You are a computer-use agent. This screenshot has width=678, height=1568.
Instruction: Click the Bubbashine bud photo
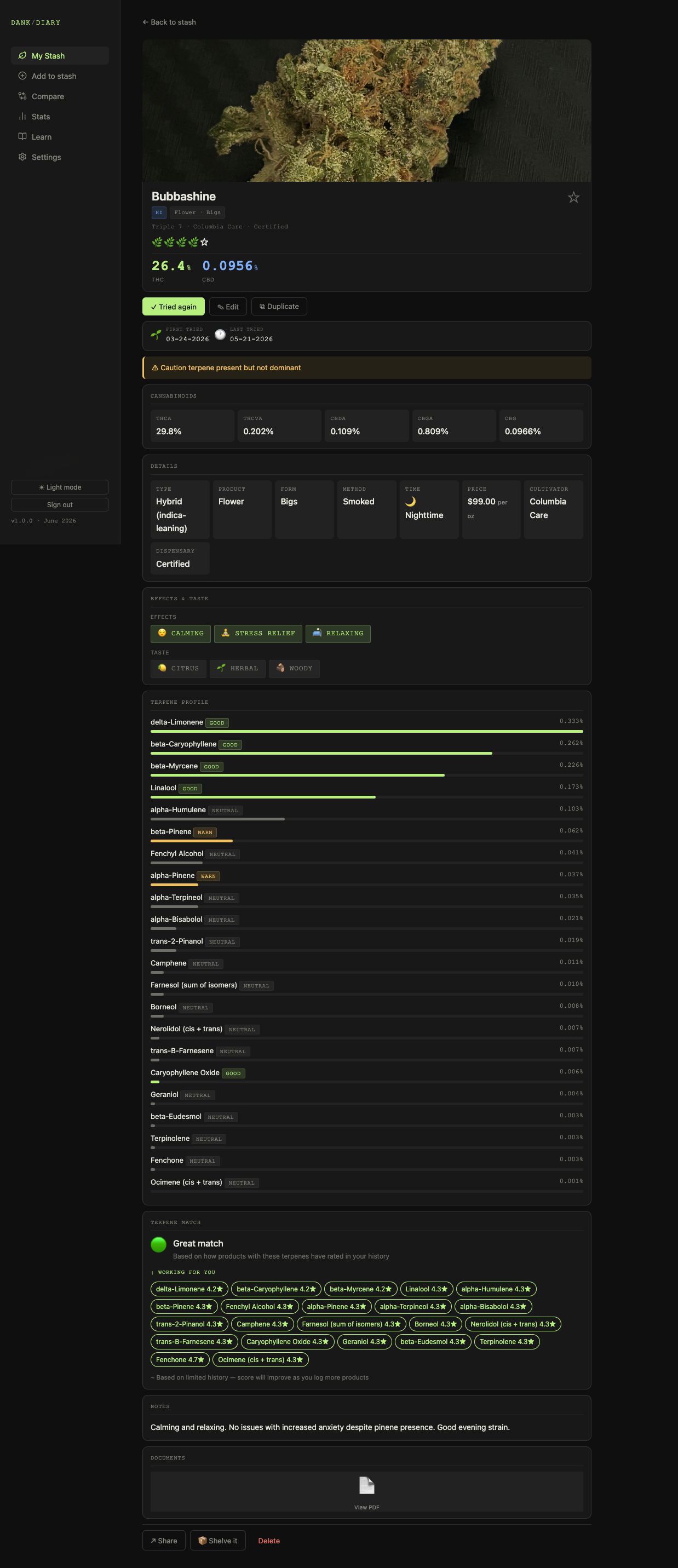point(366,111)
